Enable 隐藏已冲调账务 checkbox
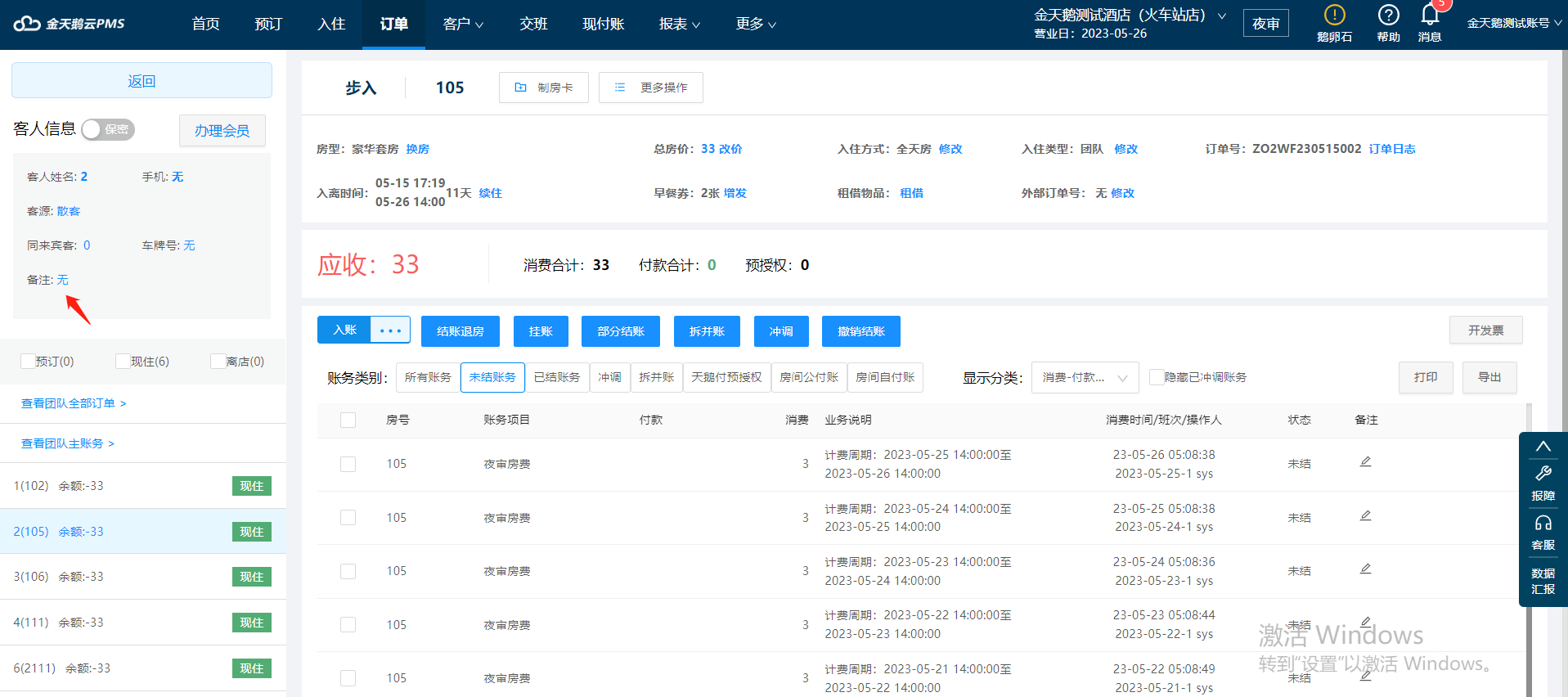1568x697 pixels. tap(1157, 377)
